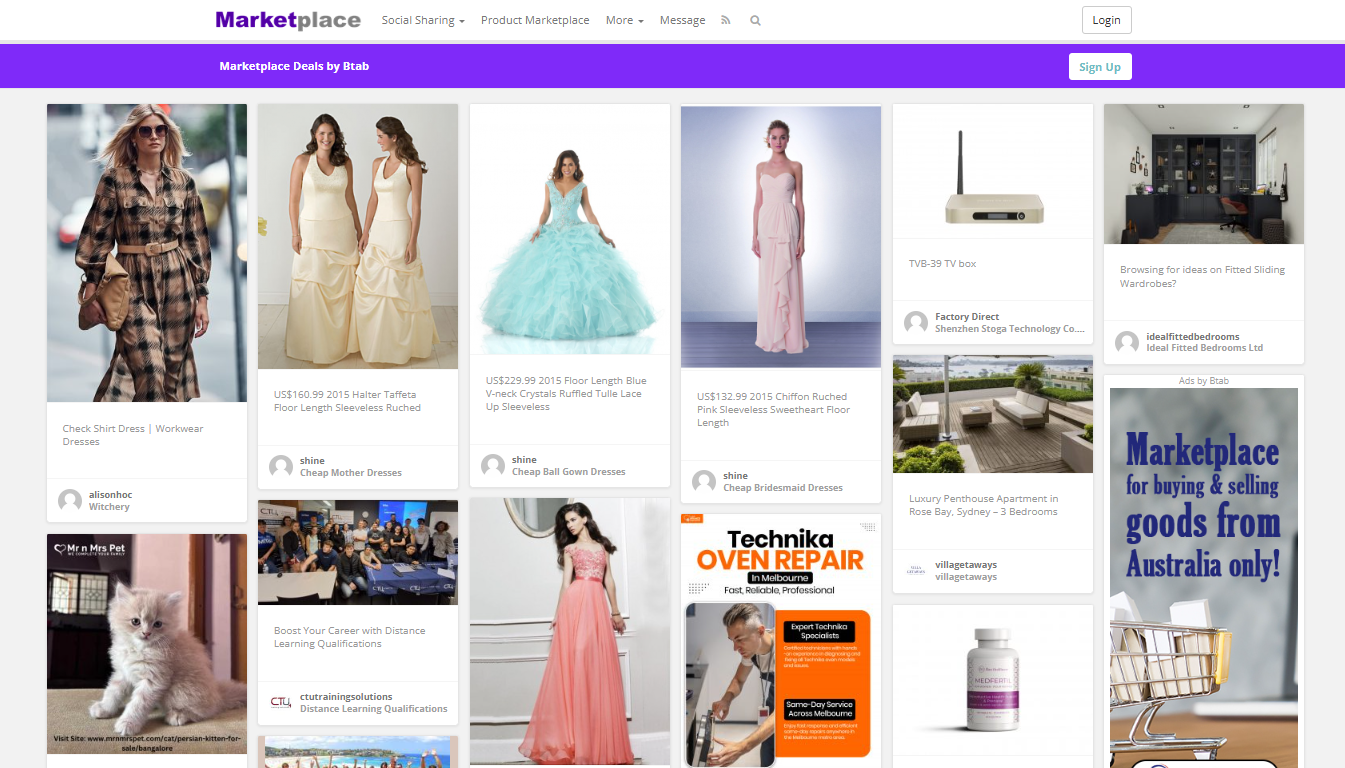Click the Marketplace logo
The height and width of the screenshot is (768, 1345).
point(288,20)
